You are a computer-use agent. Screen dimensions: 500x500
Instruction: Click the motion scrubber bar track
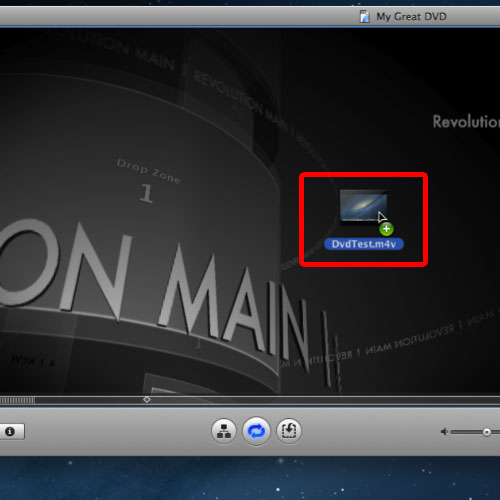[x=250, y=400]
